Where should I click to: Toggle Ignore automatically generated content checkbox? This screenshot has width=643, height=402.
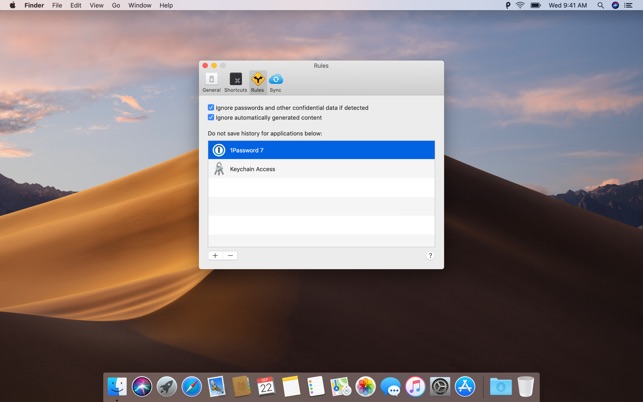tap(211, 117)
